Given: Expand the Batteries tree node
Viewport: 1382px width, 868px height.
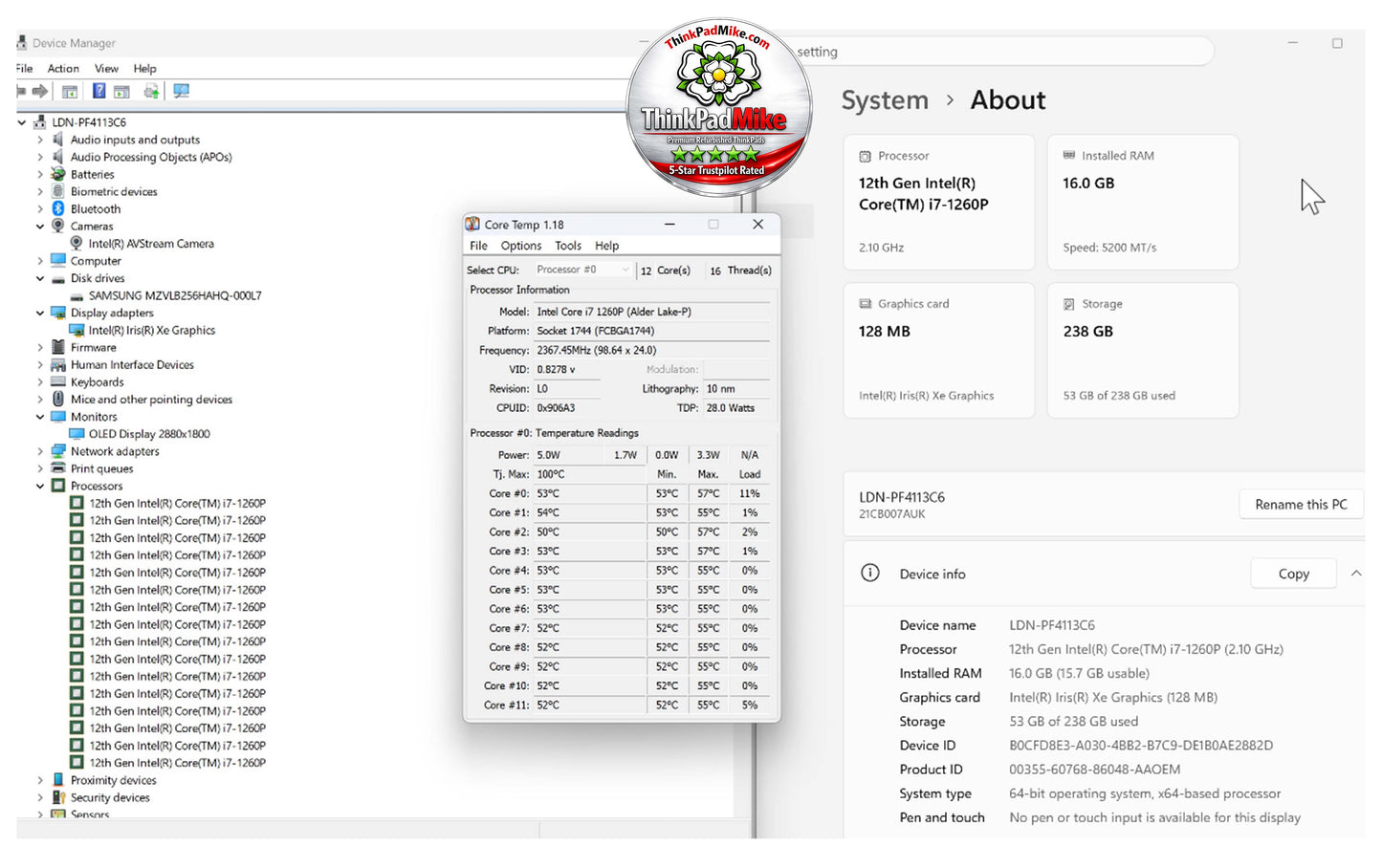Looking at the screenshot, I should coord(40,175).
